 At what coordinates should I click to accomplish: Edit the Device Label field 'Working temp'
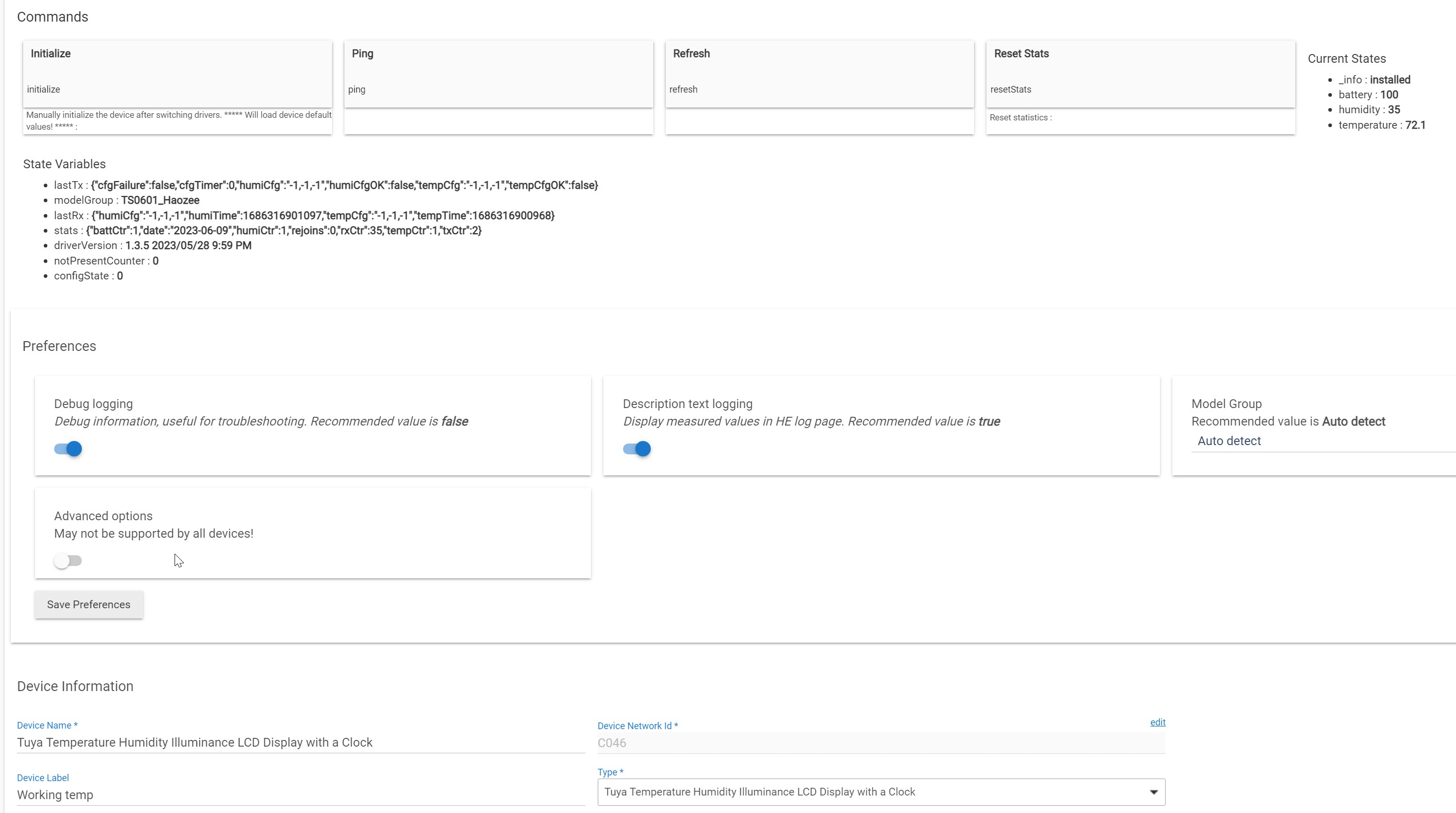point(301,795)
